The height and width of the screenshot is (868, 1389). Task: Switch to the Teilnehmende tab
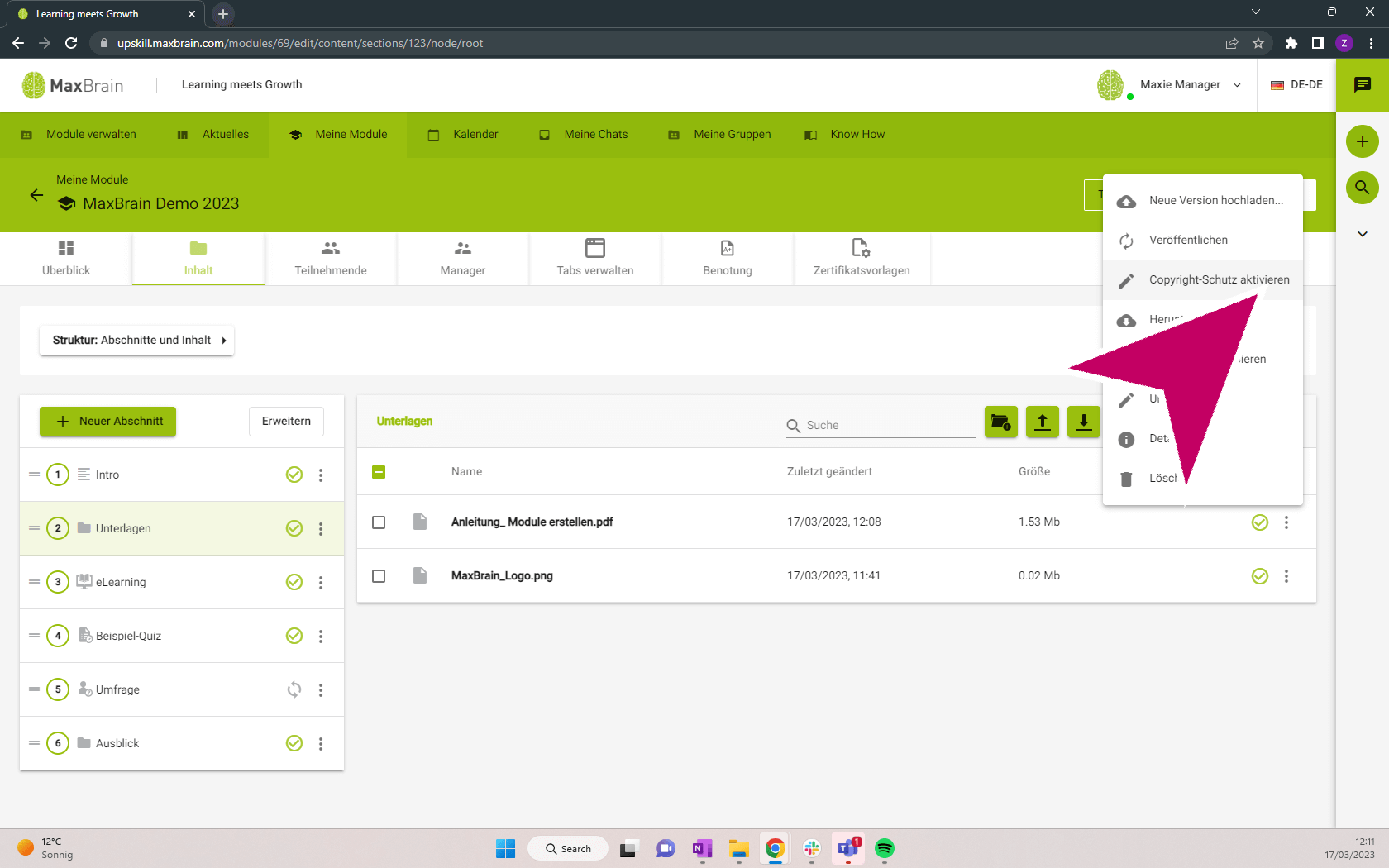coord(331,259)
